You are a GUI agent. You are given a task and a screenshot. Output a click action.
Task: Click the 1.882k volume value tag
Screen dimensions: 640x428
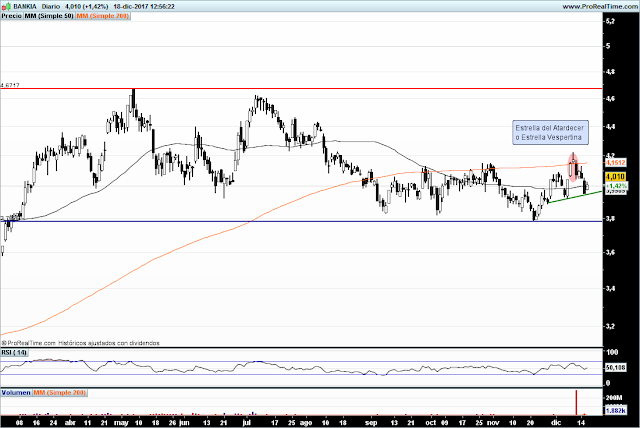[615, 410]
